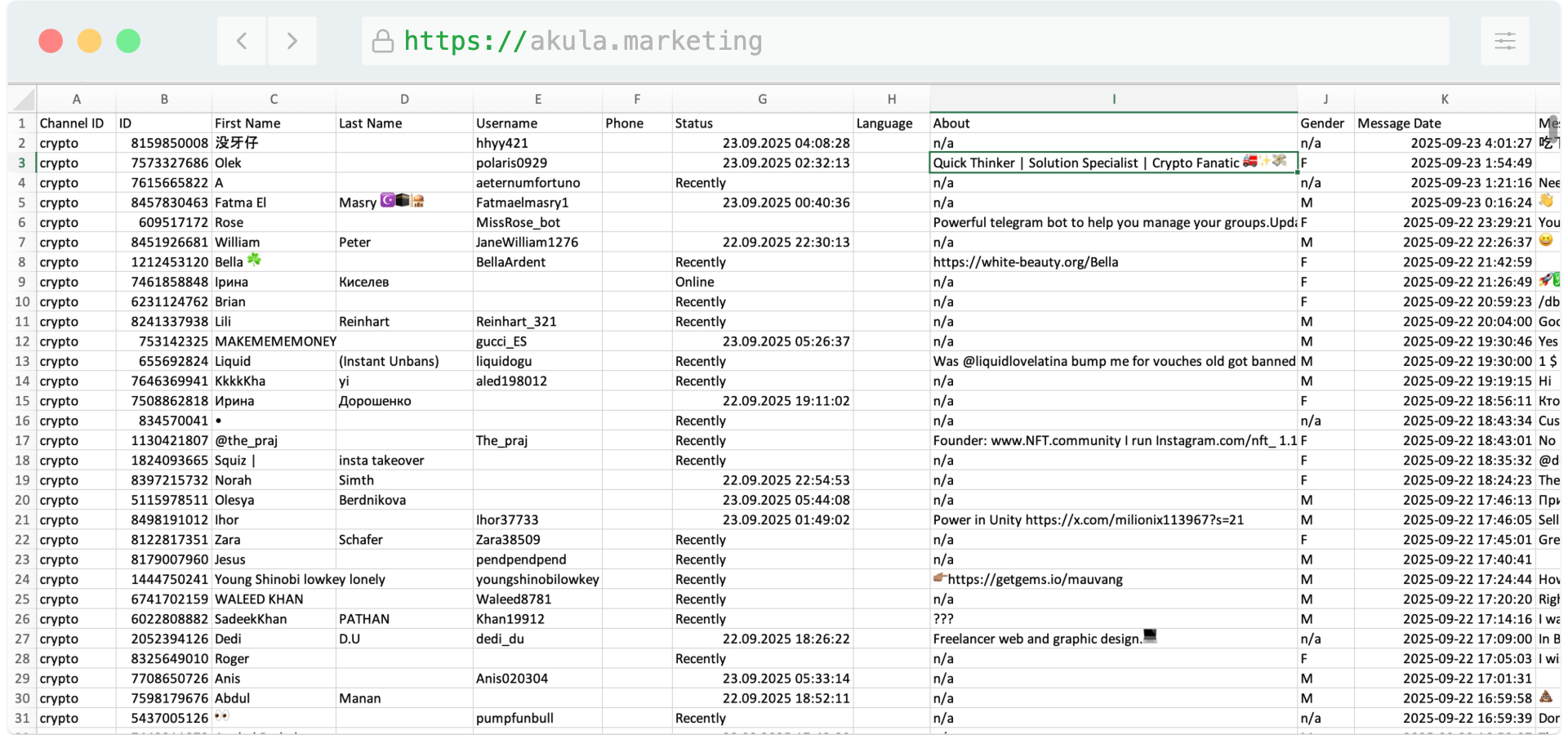Click the 'Gender' header cell
This screenshot has height=735, width=1568.
pyautogui.click(x=1325, y=123)
